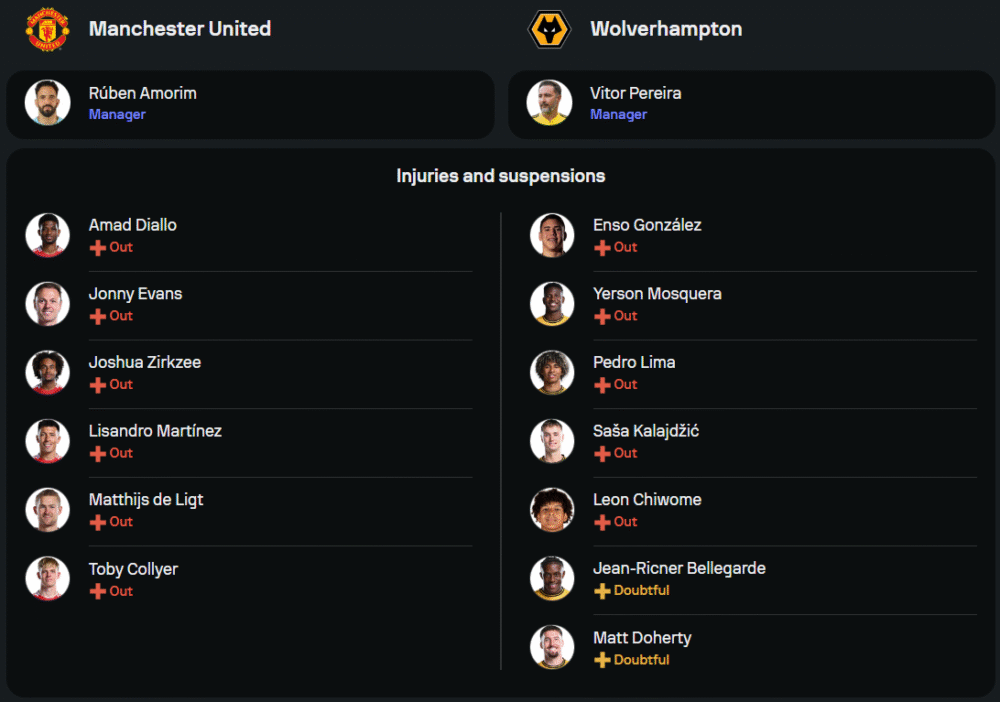Image resolution: width=1000 pixels, height=702 pixels.
Task: Select Saša Kalajdžić from Wolves injuries
Action: 645,431
